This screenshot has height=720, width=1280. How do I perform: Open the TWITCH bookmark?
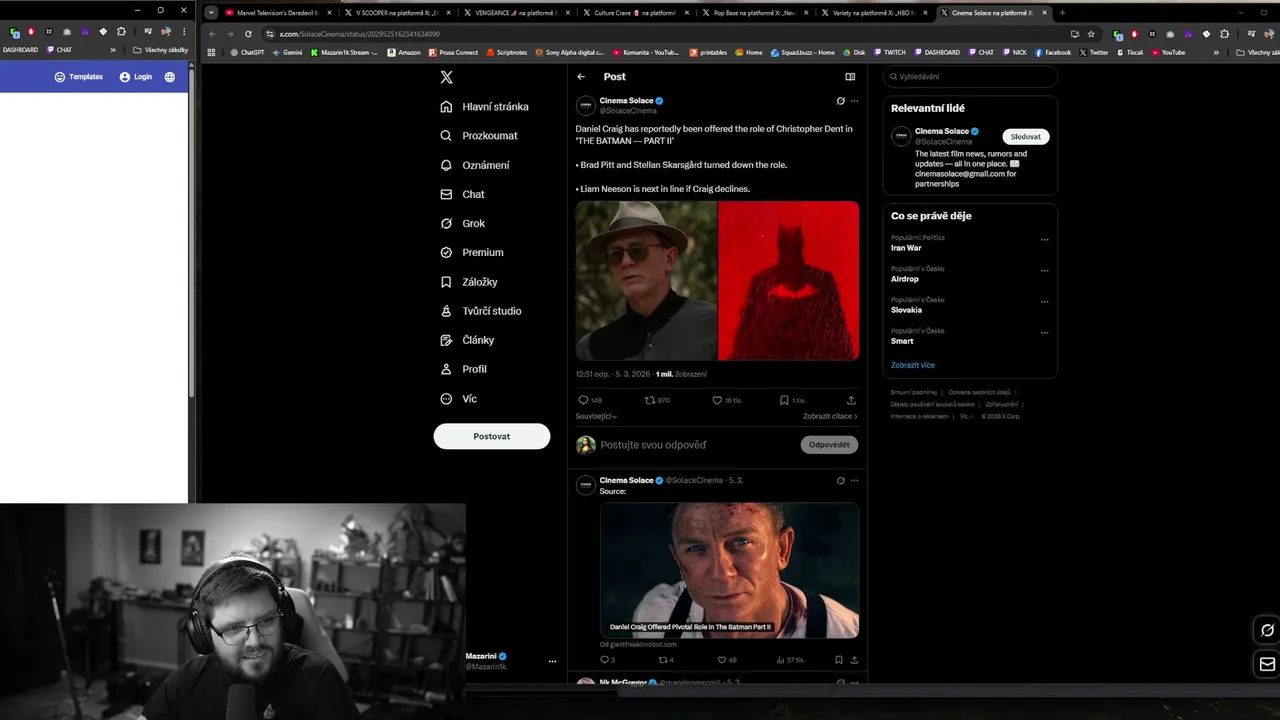[x=889, y=52]
